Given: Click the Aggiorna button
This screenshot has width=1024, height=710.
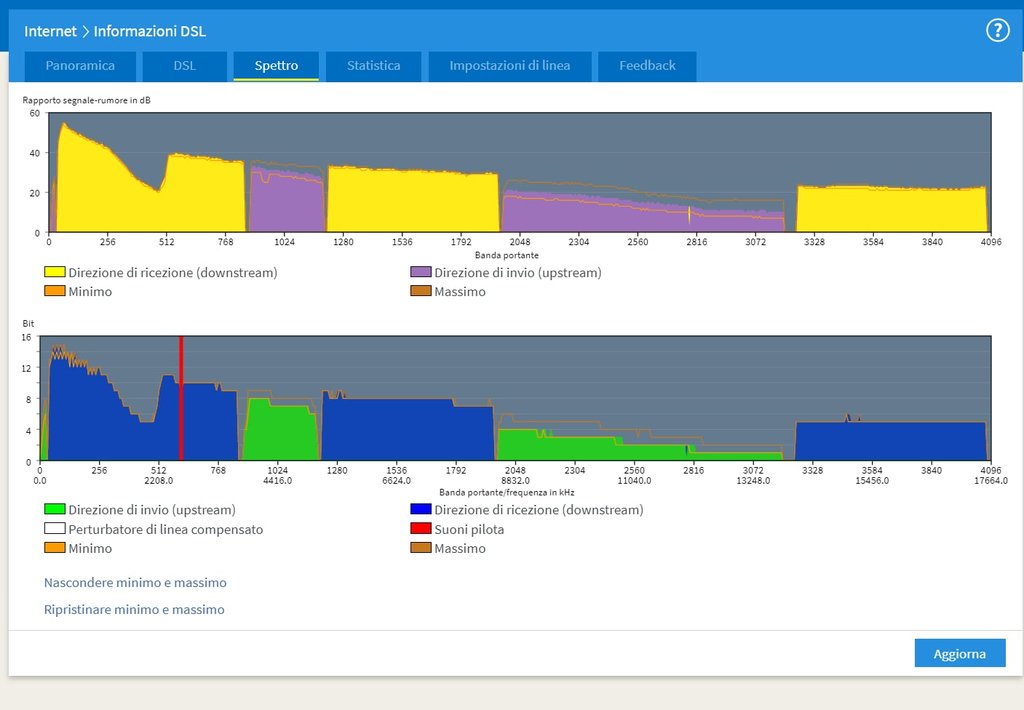Looking at the screenshot, I should pos(959,653).
